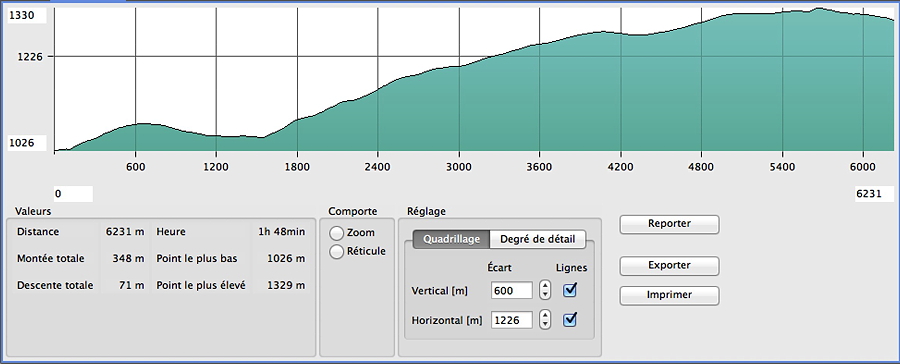This screenshot has width=900, height=364.
Task: Click the Point le plus bas value 1026 m
Action: (286, 258)
